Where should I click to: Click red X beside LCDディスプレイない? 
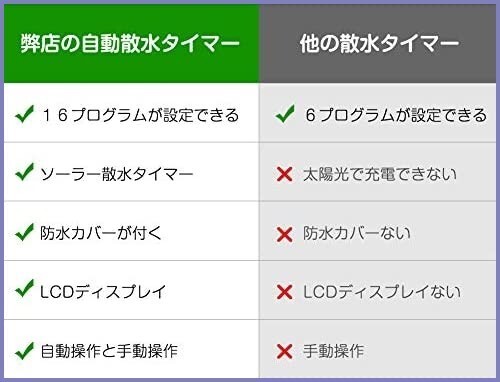pyautogui.click(x=285, y=292)
